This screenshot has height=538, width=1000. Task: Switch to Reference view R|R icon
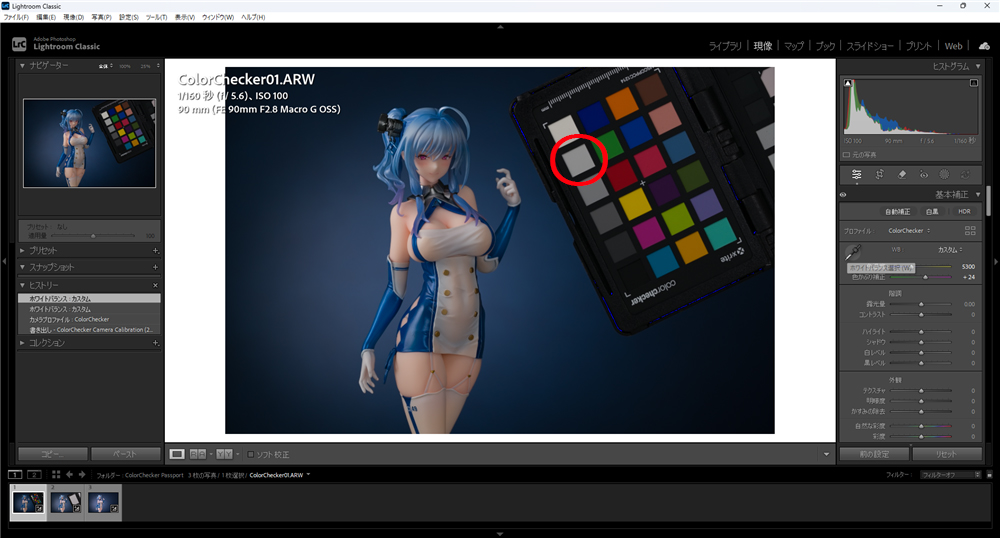(x=198, y=454)
